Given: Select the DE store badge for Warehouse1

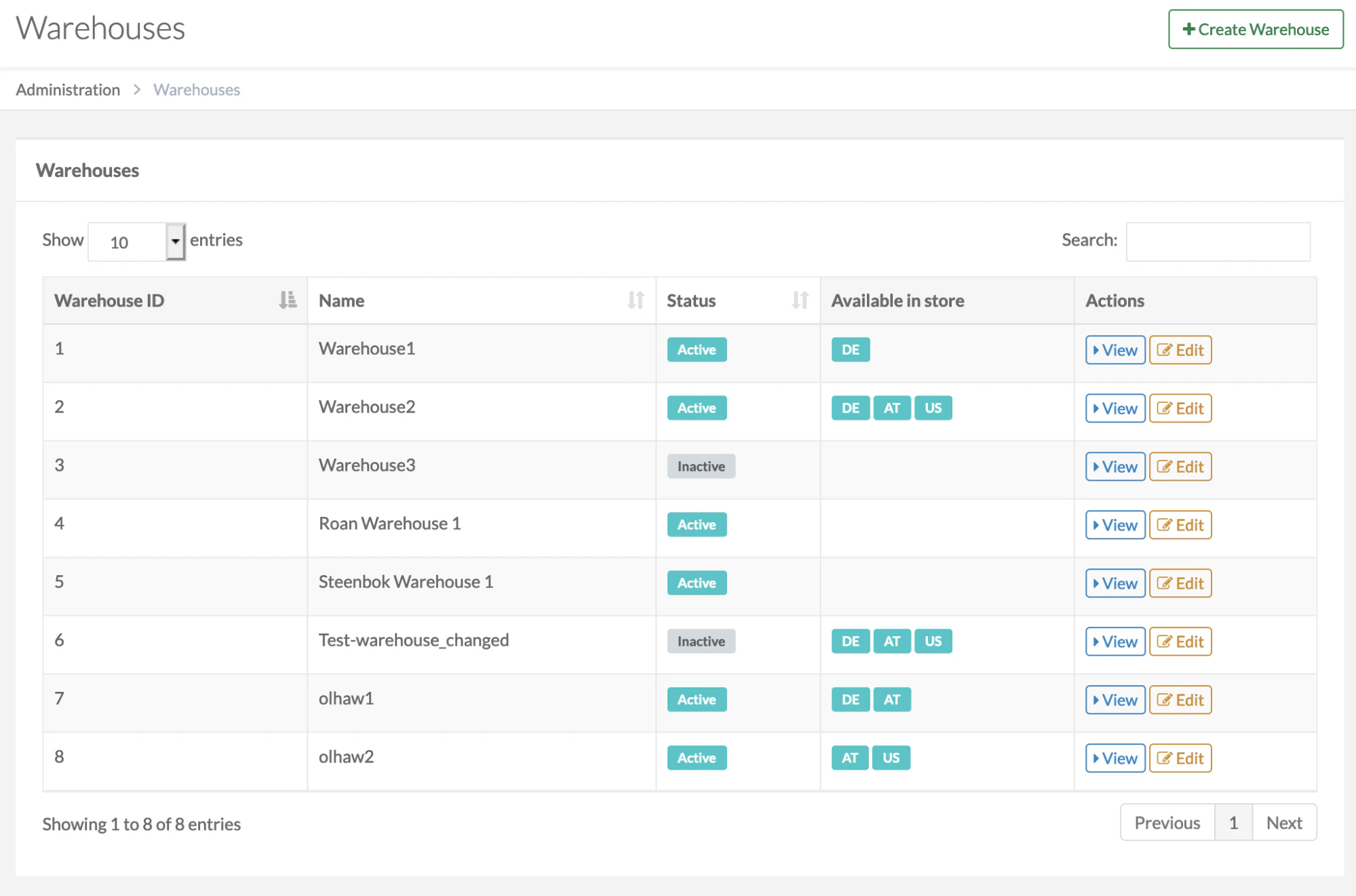Looking at the screenshot, I should coord(850,349).
